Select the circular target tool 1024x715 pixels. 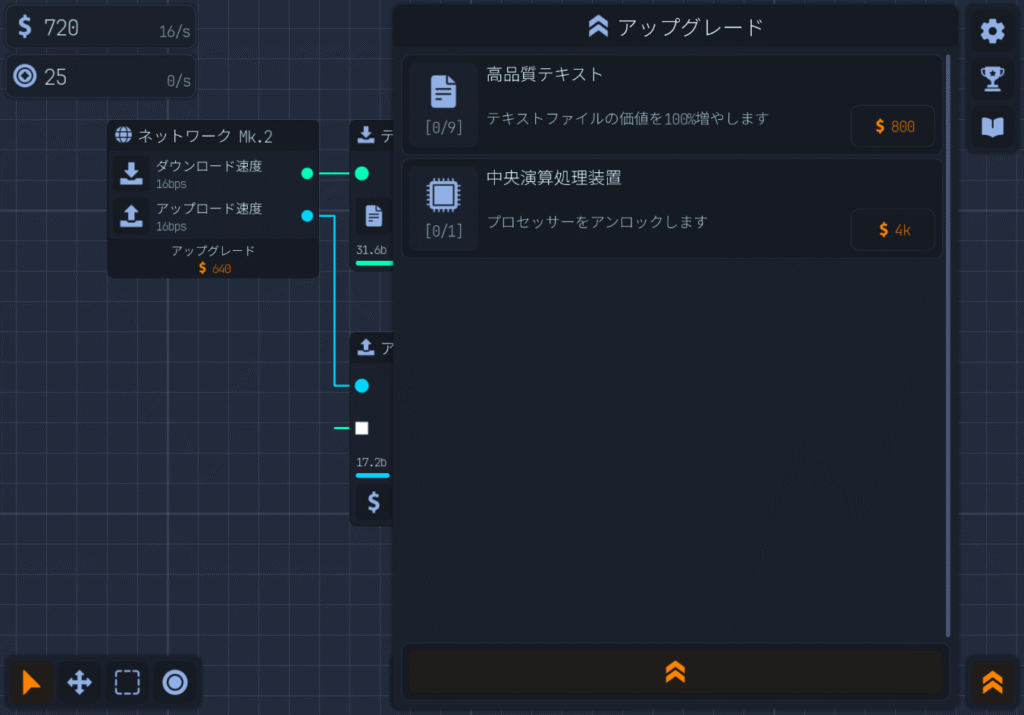(x=175, y=683)
